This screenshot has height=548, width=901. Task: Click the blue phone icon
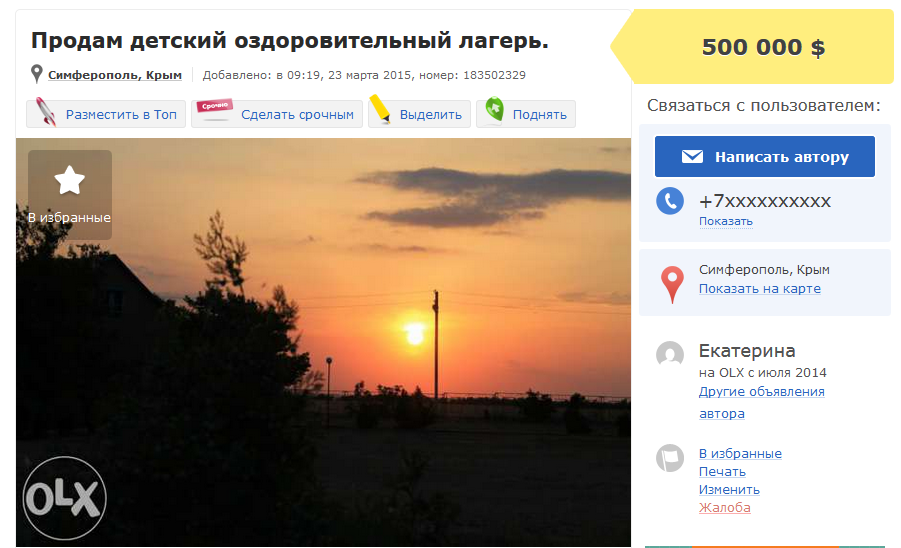click(x=670, y=201)
